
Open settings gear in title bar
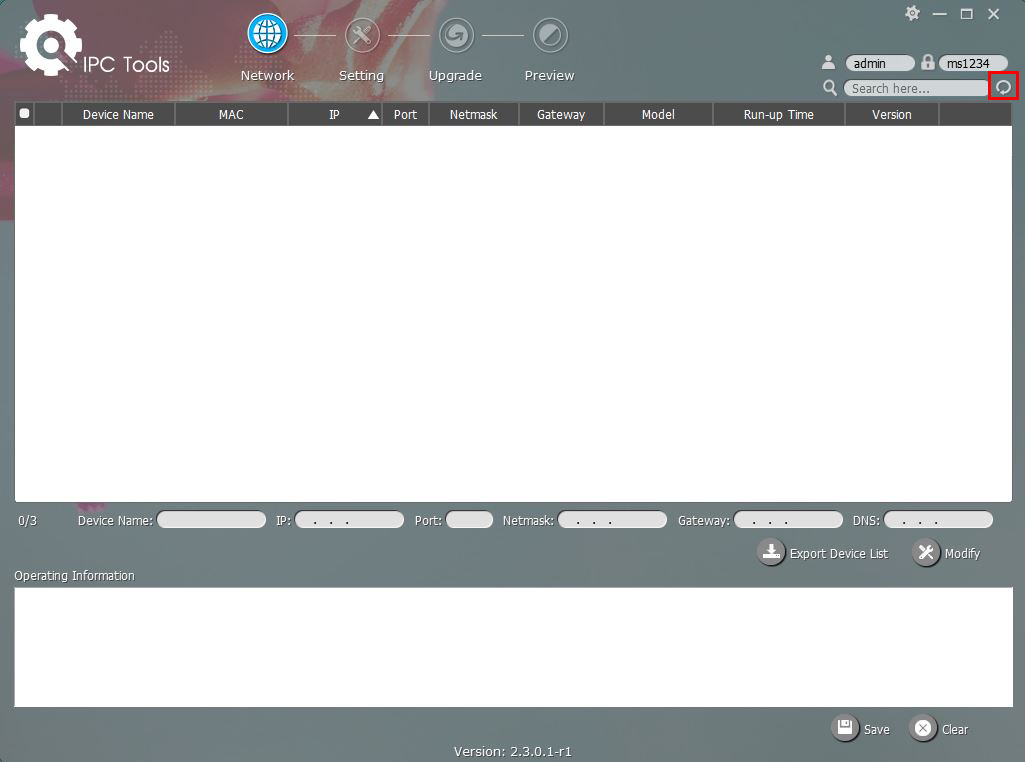(912, 14)
